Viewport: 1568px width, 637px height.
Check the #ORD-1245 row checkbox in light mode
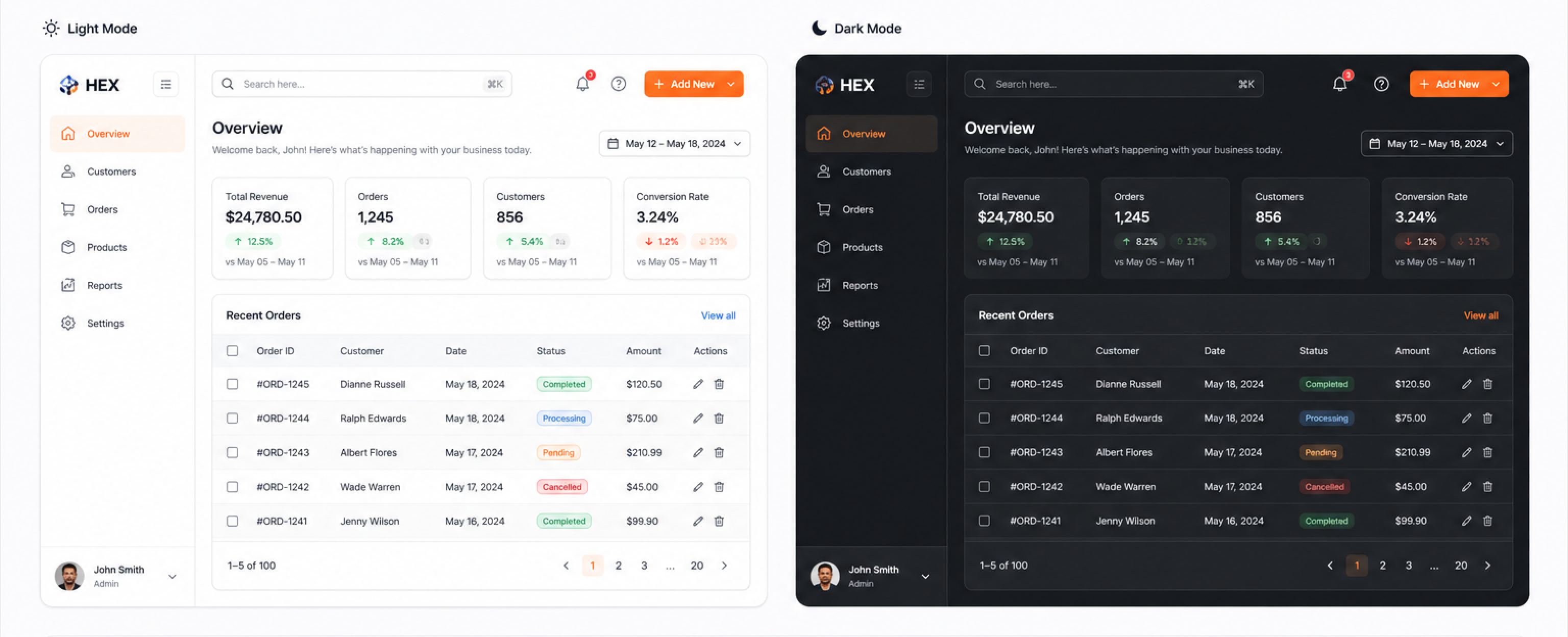point(233,384)
